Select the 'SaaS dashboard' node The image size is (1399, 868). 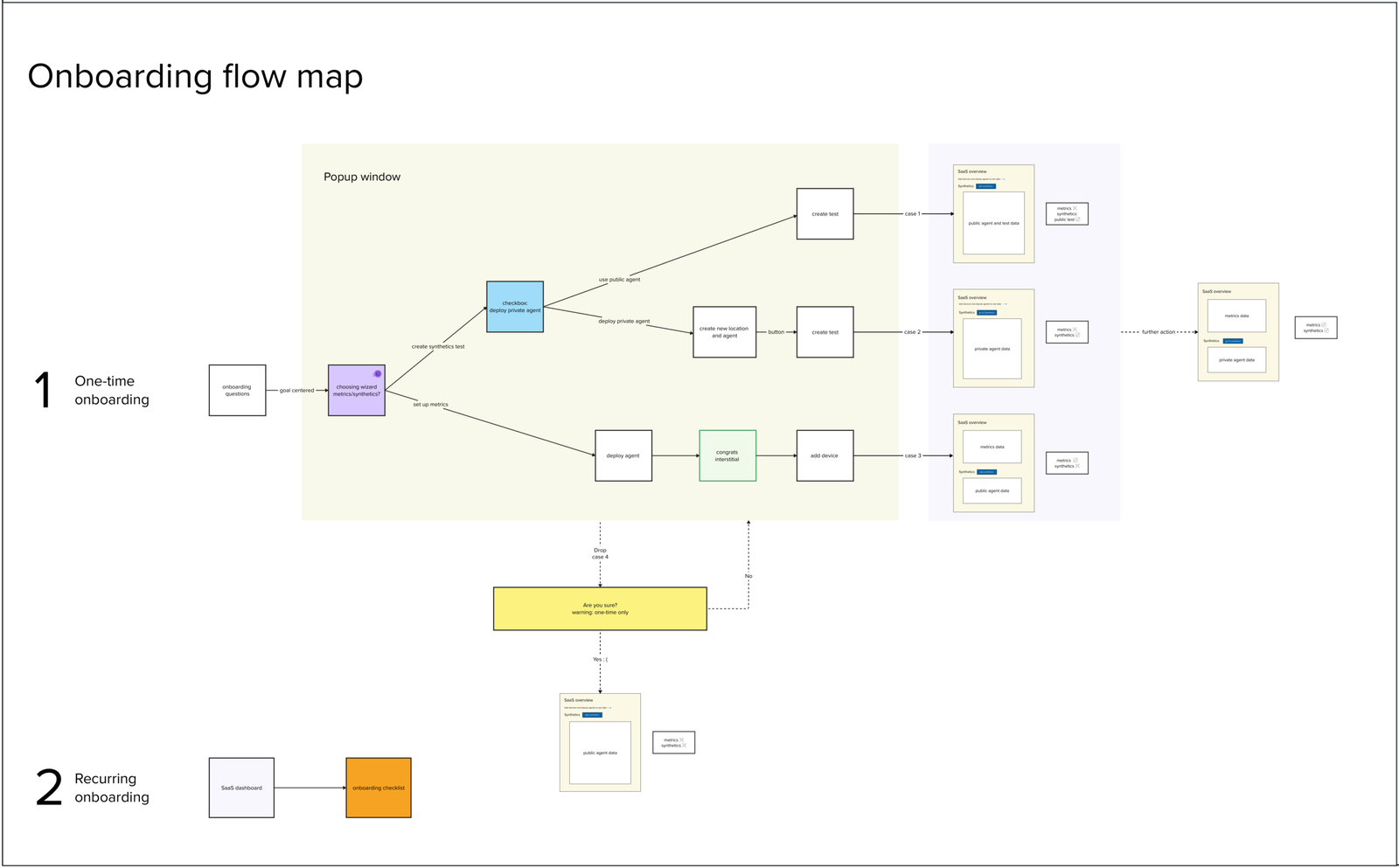click(241, 788)
